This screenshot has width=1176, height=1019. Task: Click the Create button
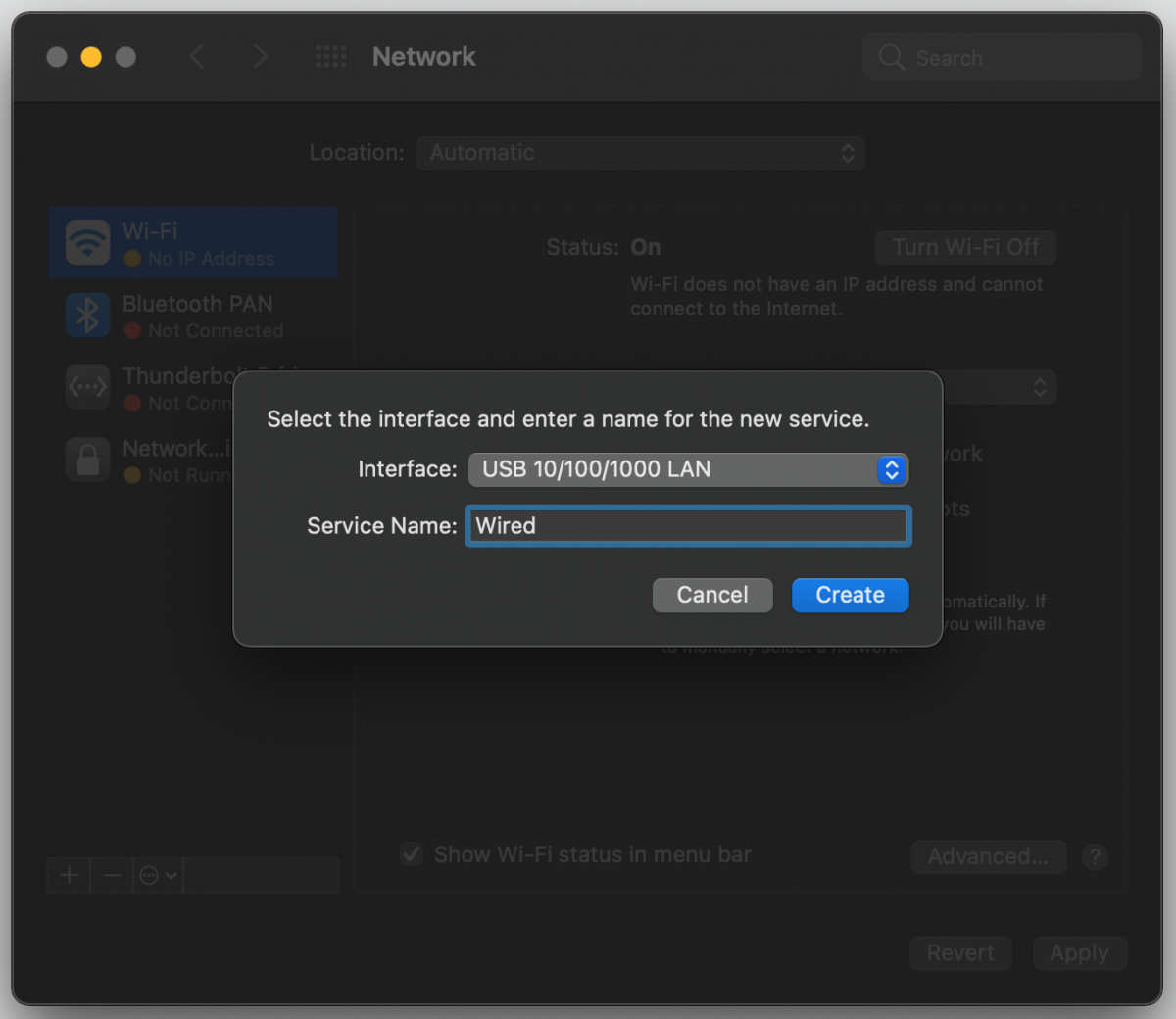849,595
